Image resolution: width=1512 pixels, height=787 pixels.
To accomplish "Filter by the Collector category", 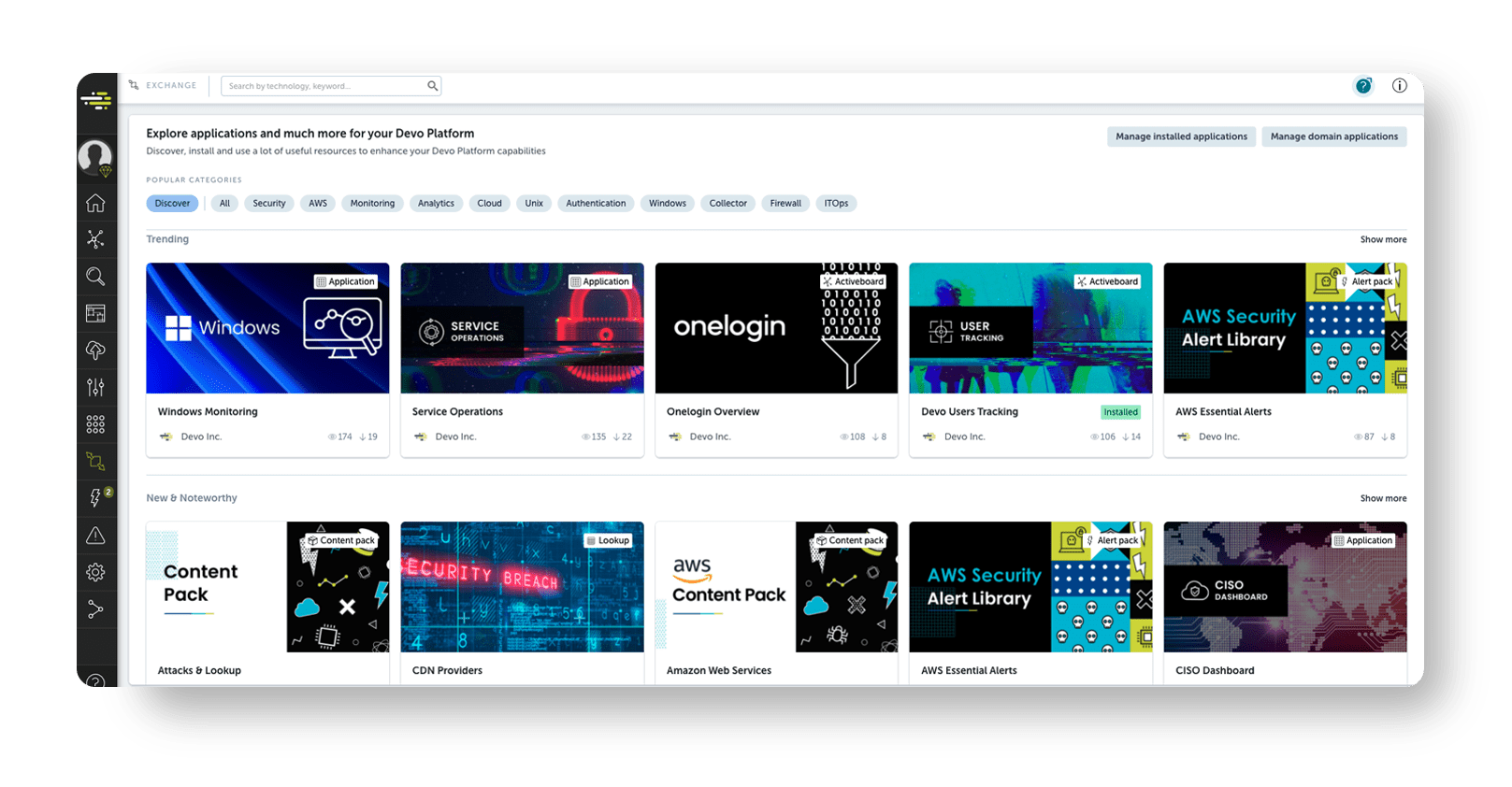I will point(728,204).
